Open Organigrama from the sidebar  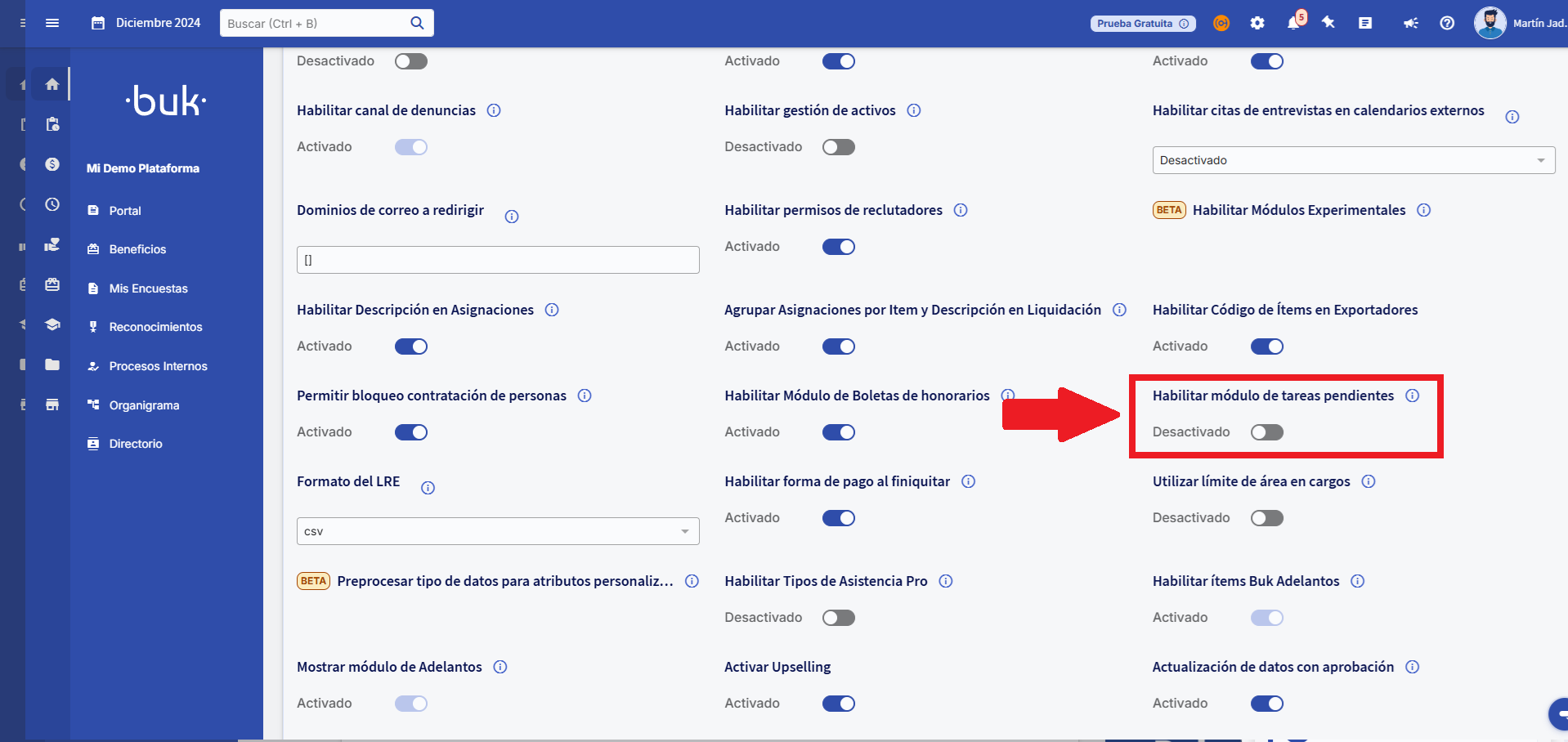(x=145, y=405)
